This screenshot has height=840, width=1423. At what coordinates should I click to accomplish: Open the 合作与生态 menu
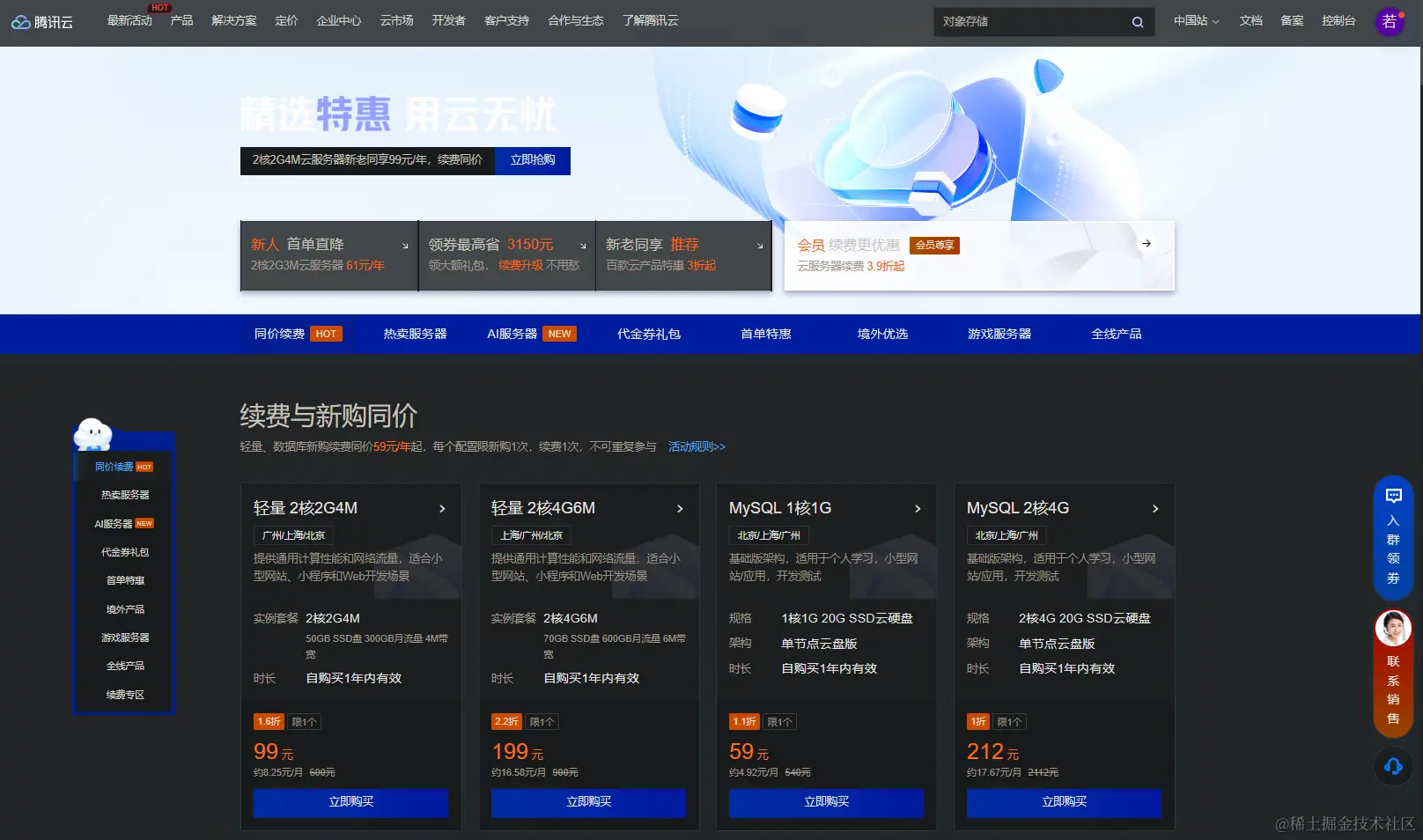click(x=576, y=21)
